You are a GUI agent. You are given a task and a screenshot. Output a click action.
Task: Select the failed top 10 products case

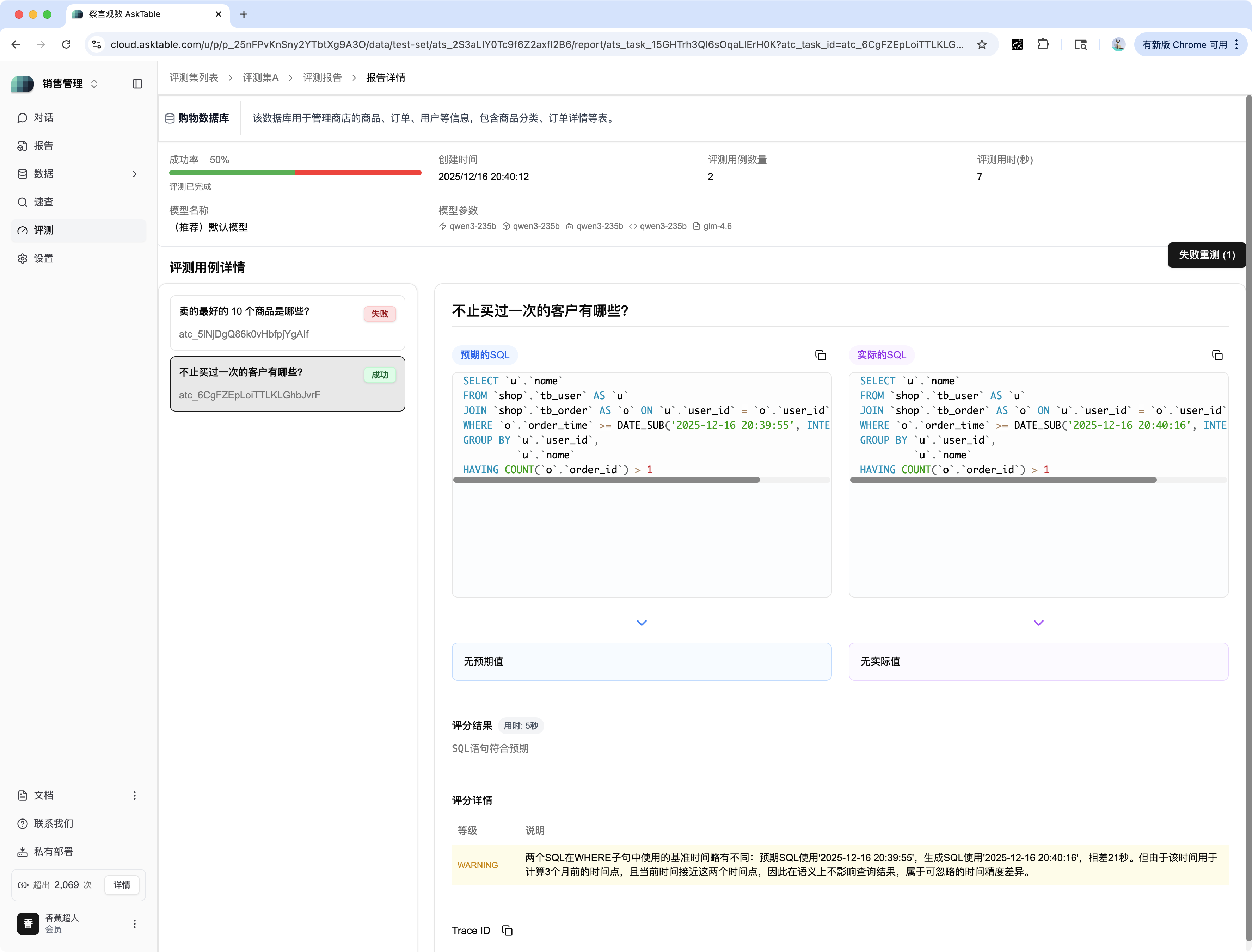click(287, 322)
